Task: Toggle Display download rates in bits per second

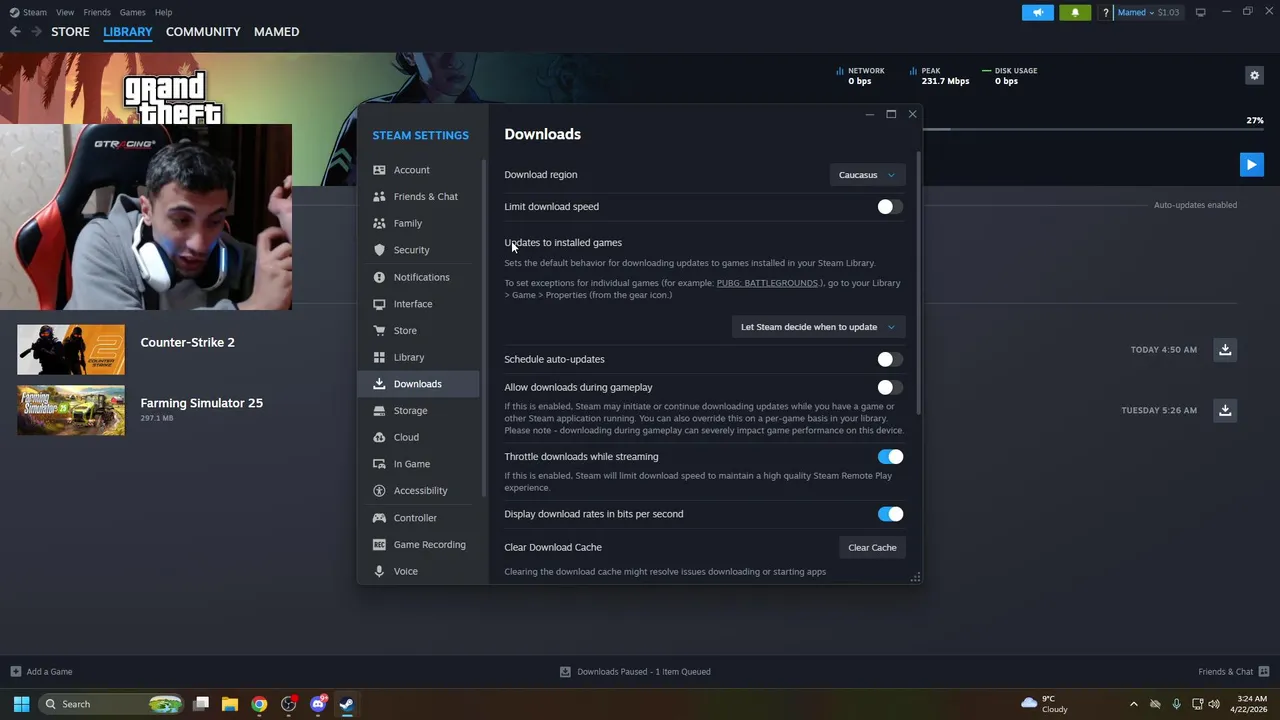Action: pos(889,514)
